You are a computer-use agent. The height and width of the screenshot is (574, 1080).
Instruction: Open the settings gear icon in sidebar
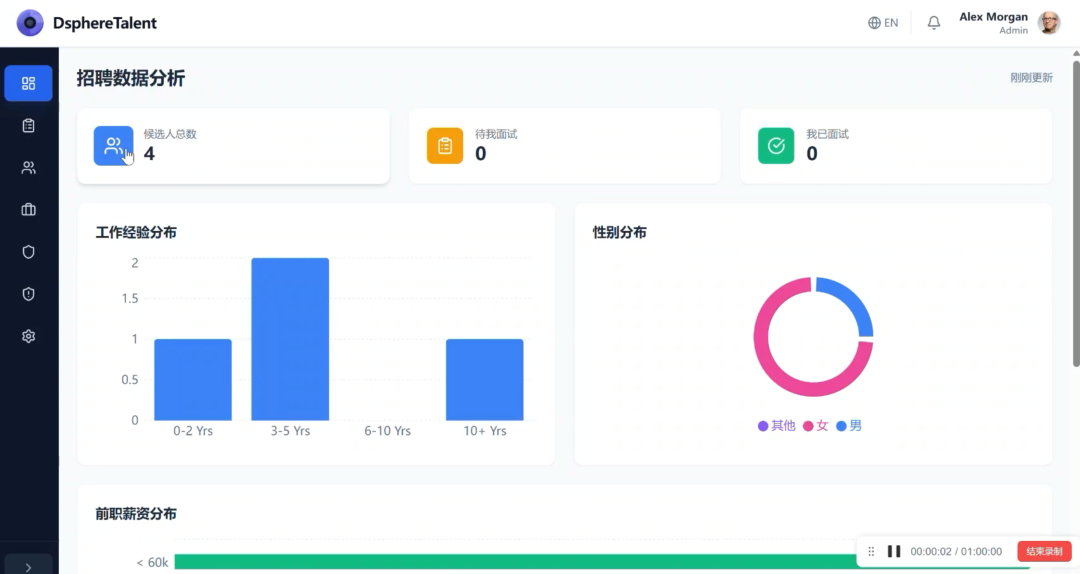(28, 336)
